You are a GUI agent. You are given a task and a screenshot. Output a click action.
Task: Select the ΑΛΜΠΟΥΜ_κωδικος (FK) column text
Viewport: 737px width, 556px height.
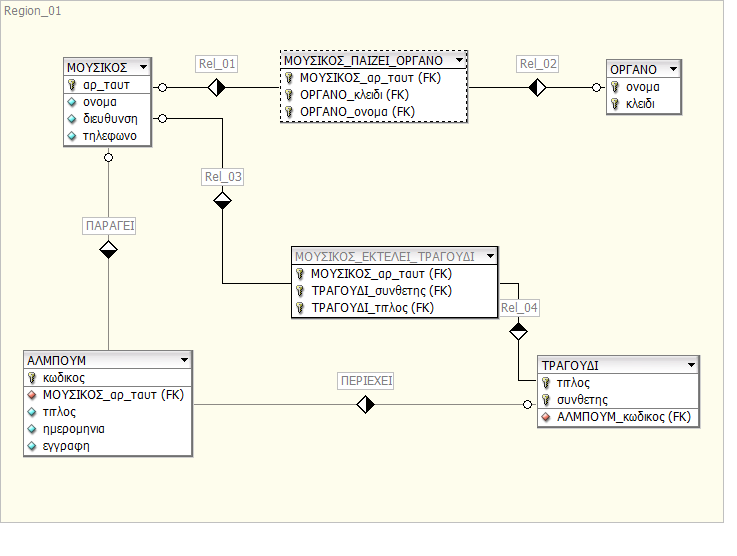pyautogui.click(x=624, y=417)
